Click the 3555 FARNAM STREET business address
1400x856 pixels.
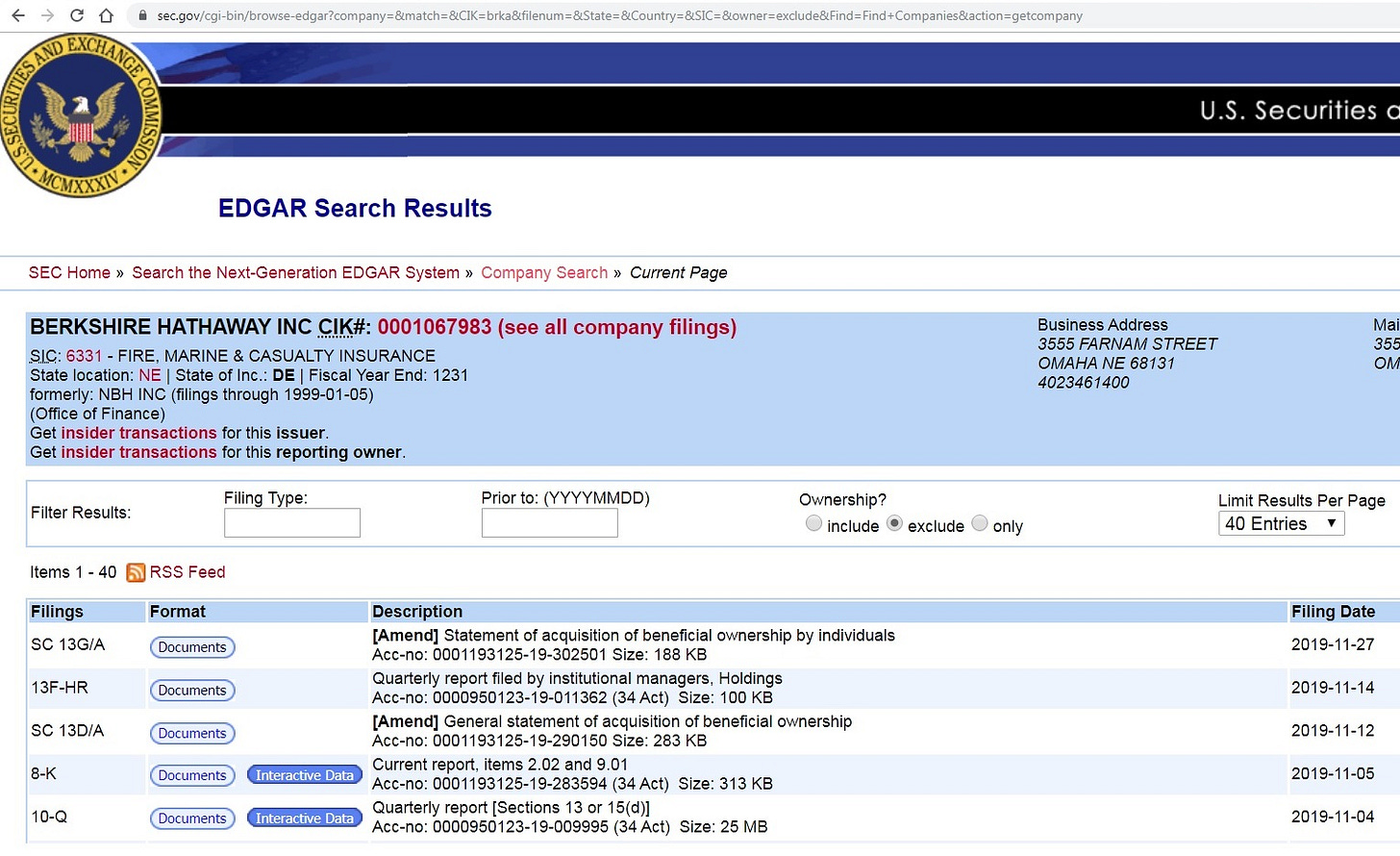1127,344
